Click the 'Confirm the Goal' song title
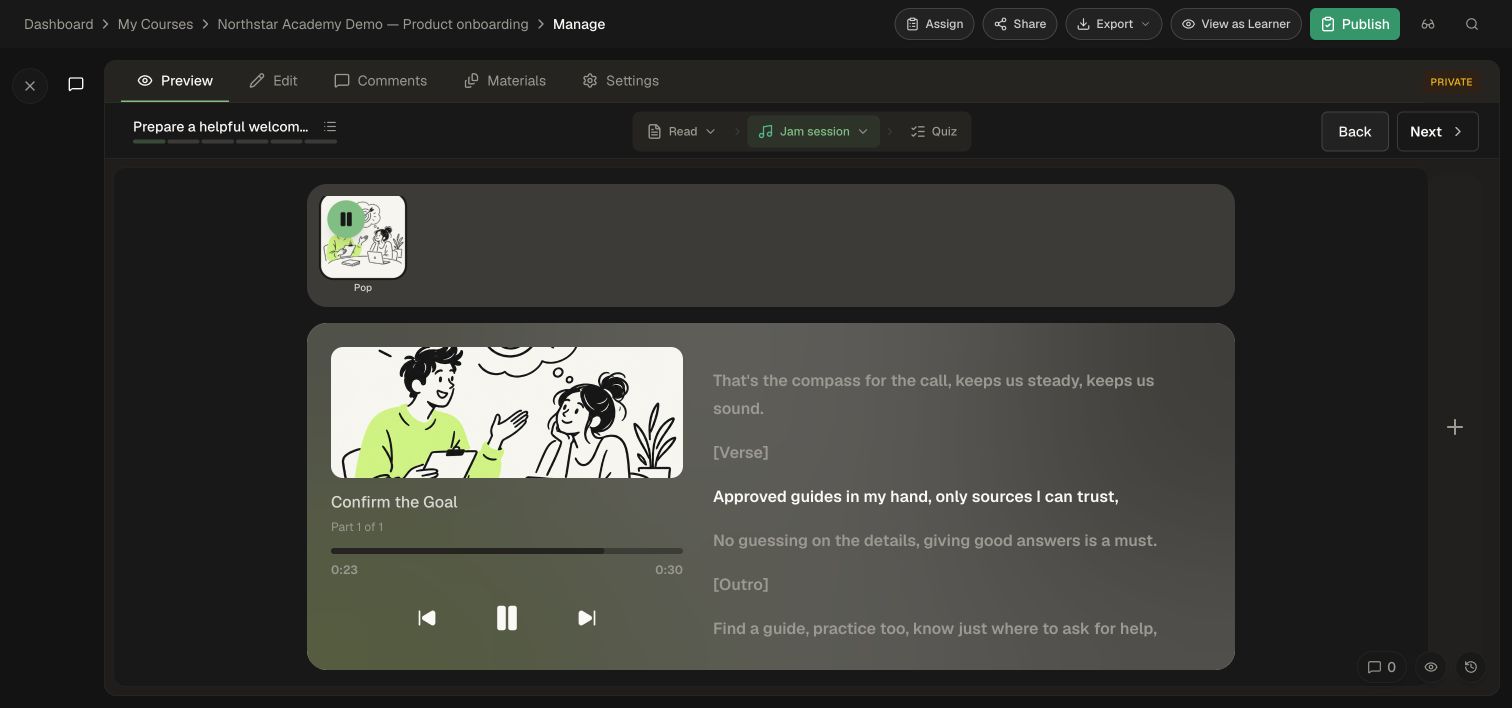 (394, 502)
